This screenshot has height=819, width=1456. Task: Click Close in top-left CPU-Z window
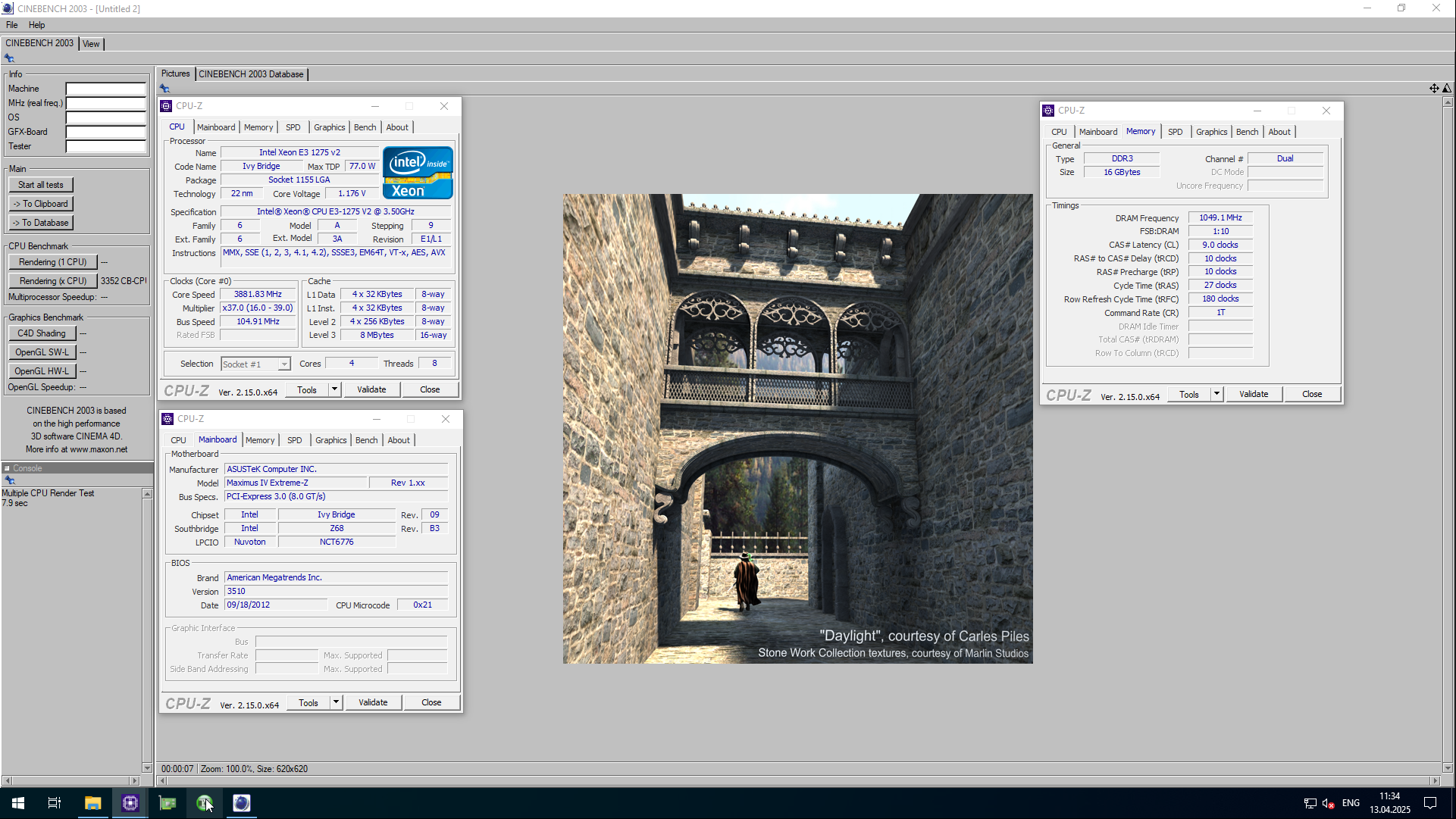[x=430, y=389]
